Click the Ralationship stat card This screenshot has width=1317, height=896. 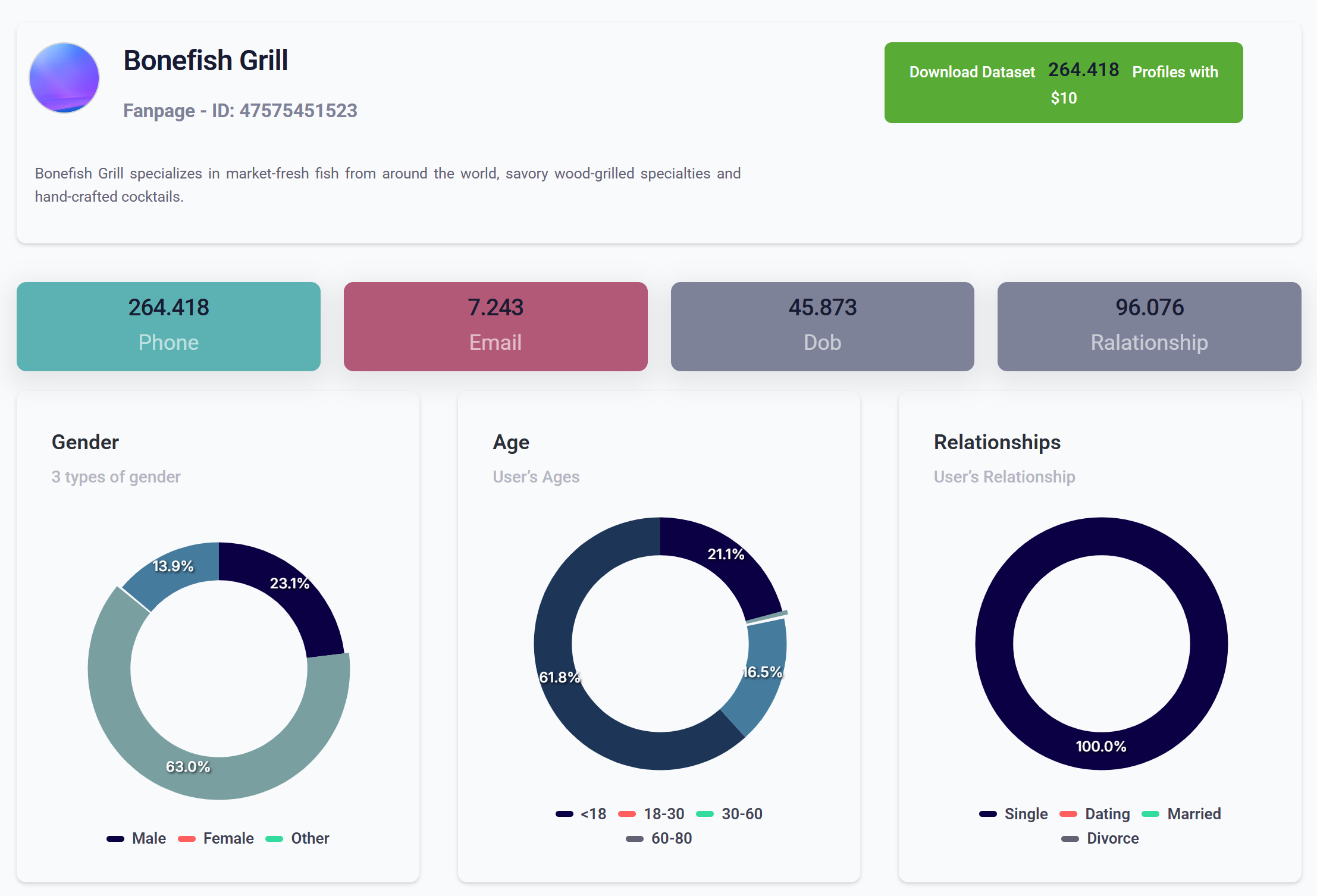(1149, 326)
